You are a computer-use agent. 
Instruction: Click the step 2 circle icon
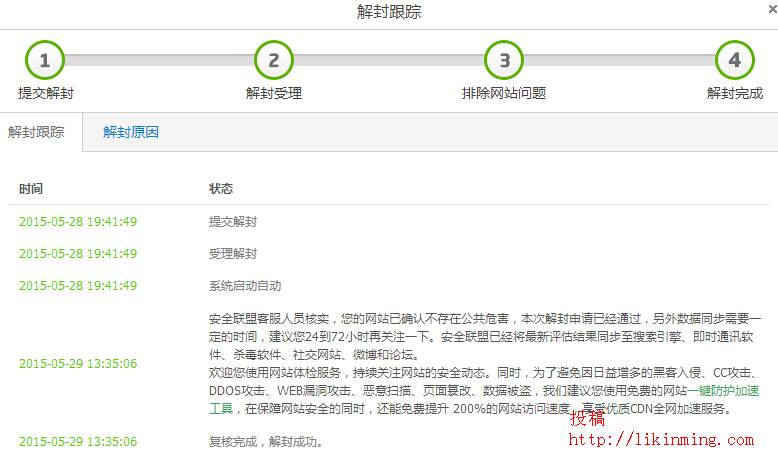[x=274, y=60]
